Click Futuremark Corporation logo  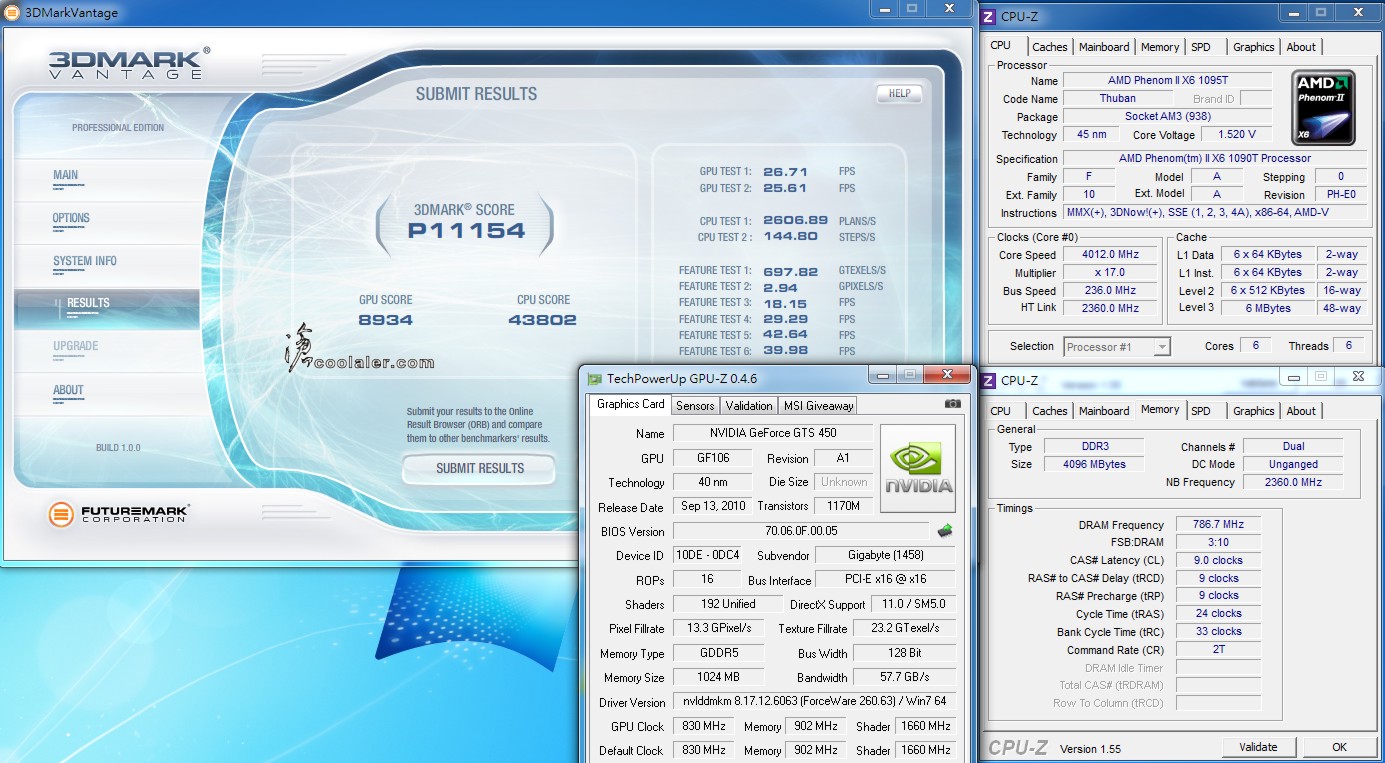[120, 514]
